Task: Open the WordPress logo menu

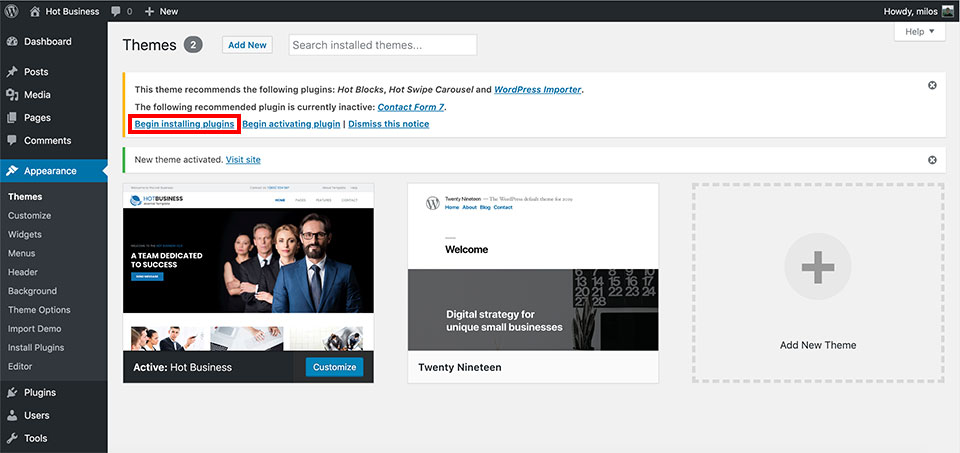Action: point(11,11)
